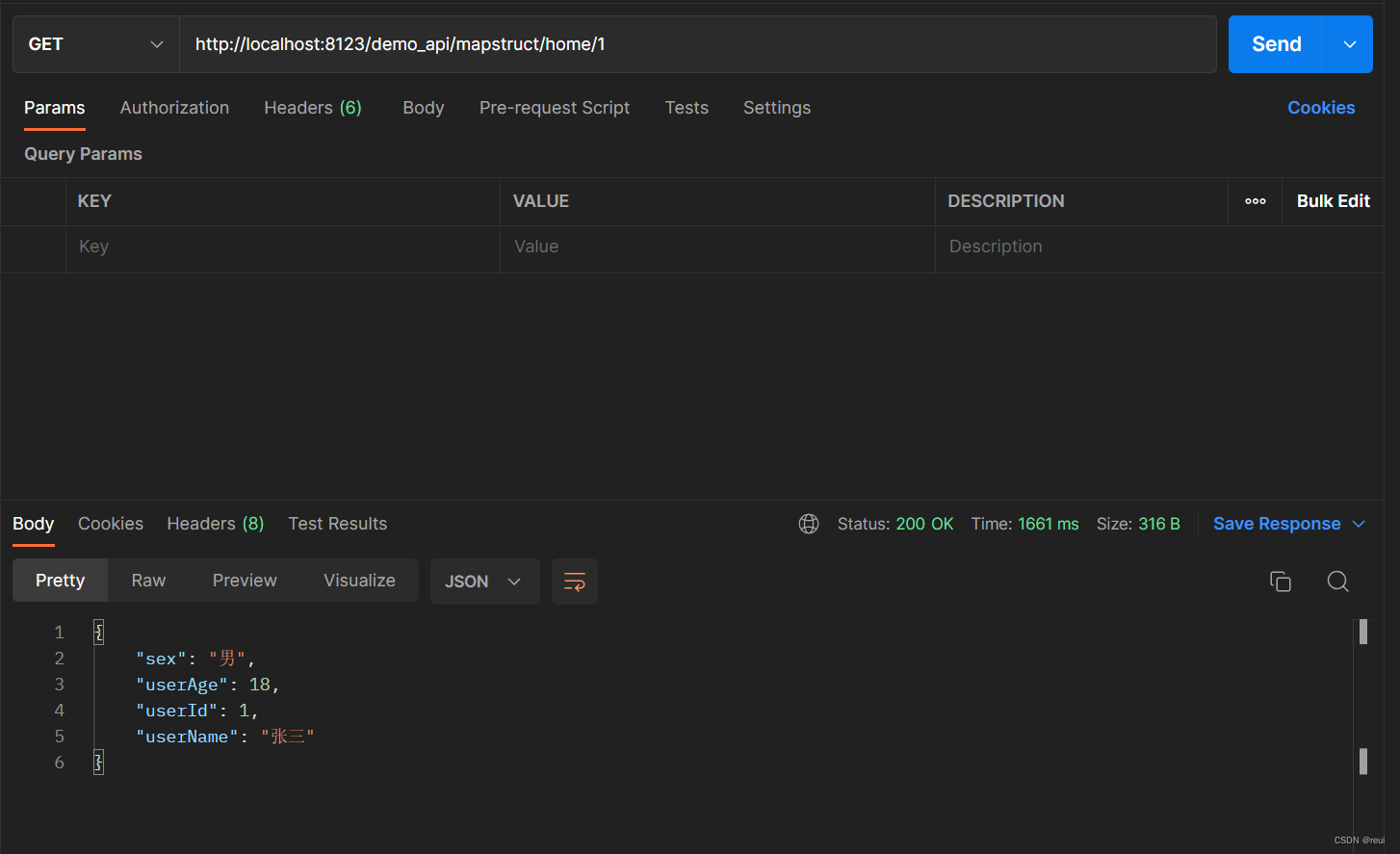Open the Pre-request Script tab
1400x854 pixels.
pos(555,108)
